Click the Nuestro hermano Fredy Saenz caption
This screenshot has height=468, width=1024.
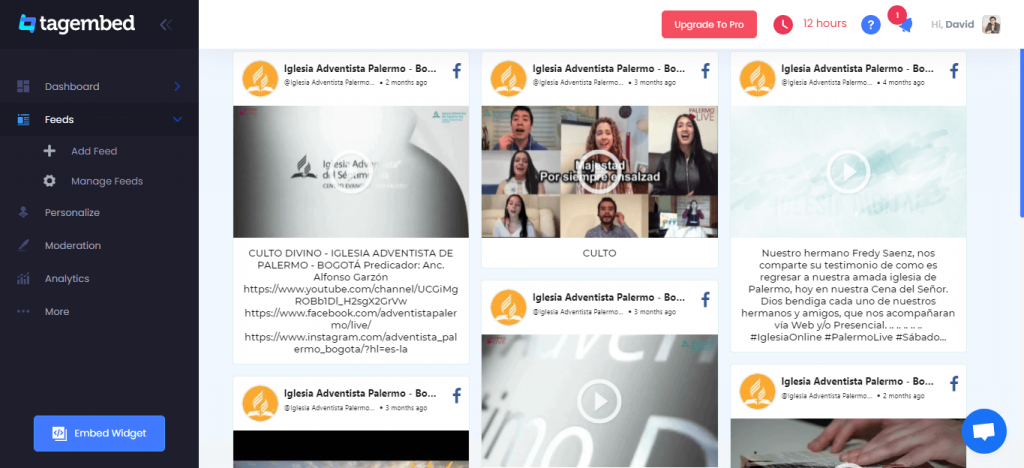click(x=848, y=294)
